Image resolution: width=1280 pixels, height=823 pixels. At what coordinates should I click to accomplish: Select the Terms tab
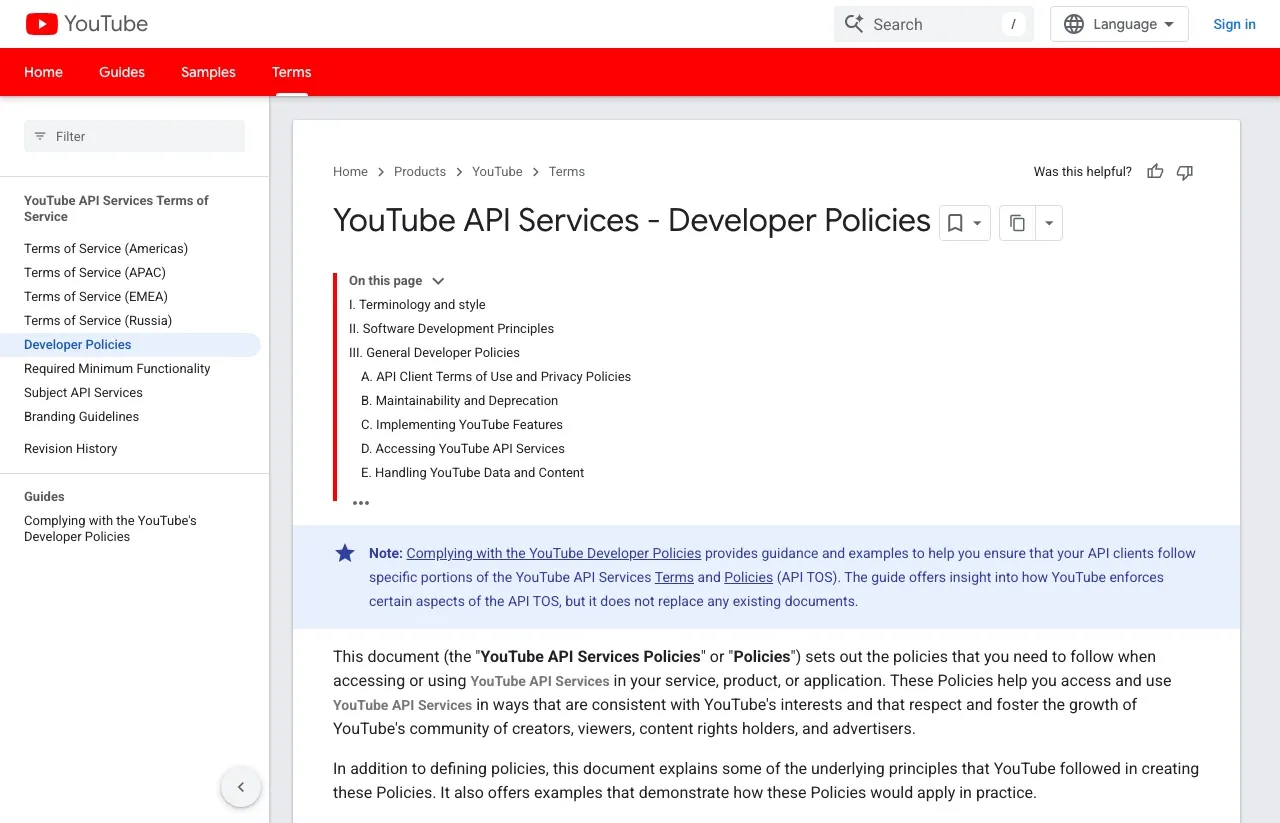coord(292,72)
